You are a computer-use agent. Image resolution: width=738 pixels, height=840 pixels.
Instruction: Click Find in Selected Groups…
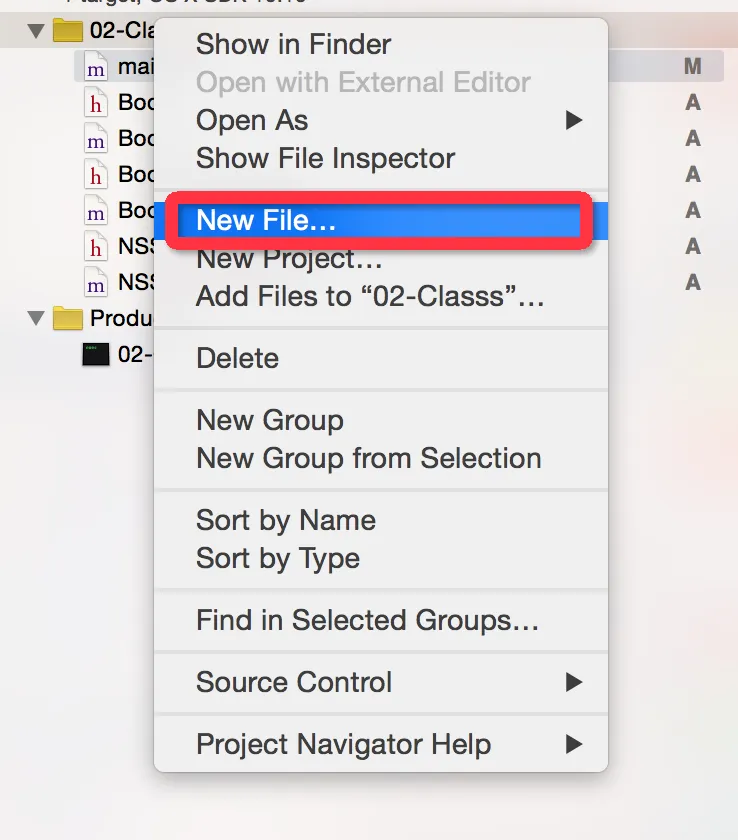pos(367,620)
